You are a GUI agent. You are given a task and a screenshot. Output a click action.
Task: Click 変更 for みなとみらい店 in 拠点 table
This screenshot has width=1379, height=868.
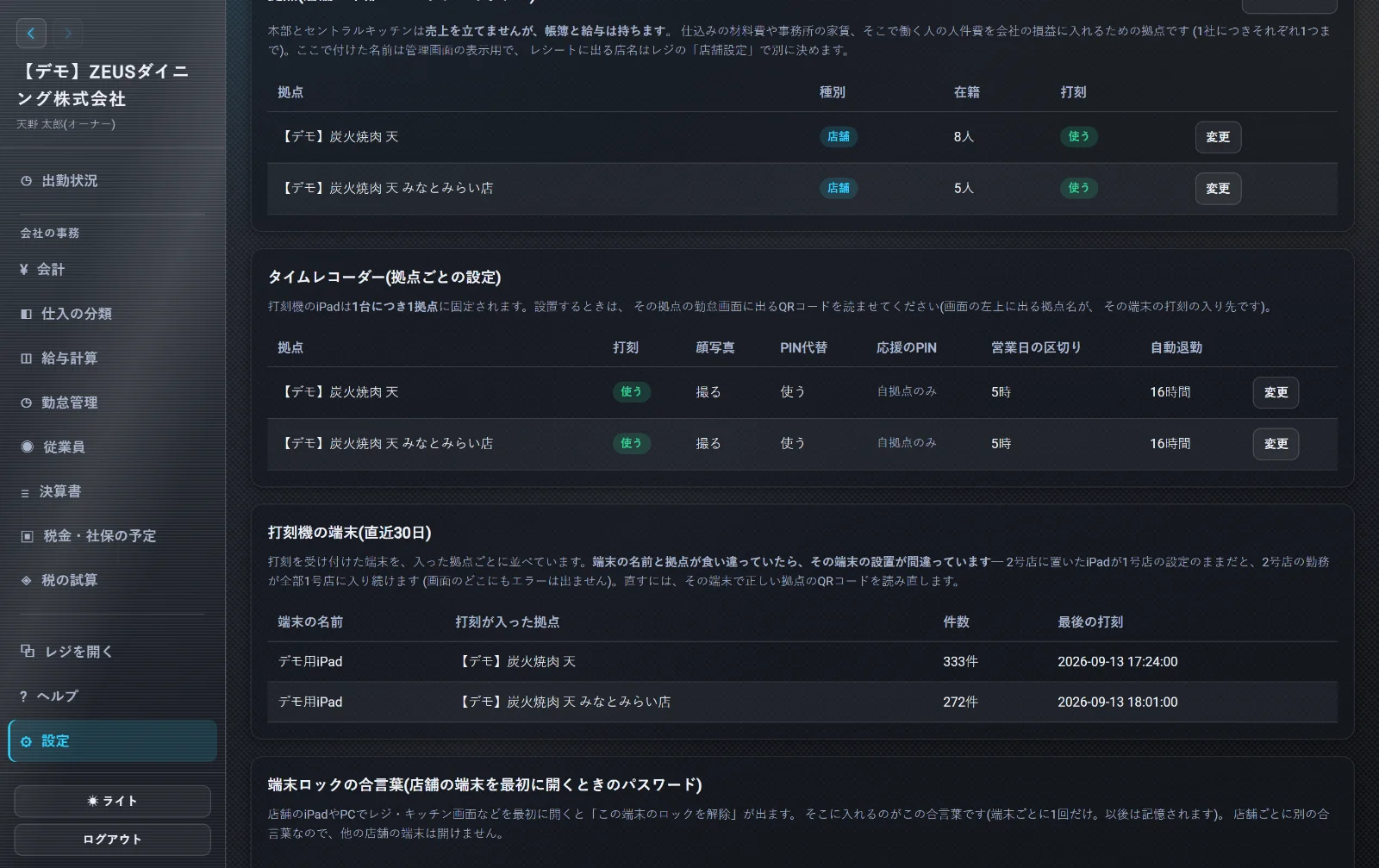pos(1218,189)
